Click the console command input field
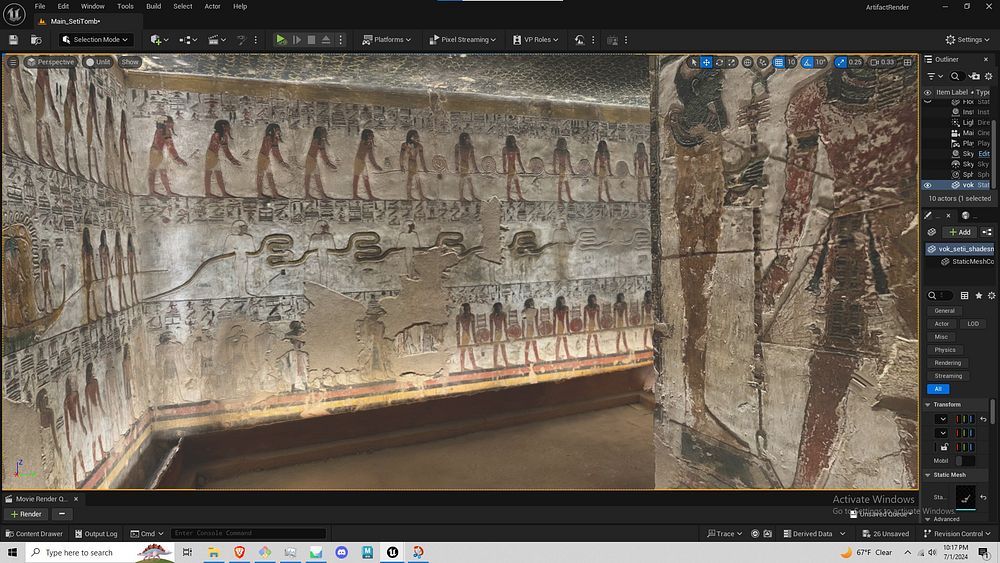Image resolution: width=1000 pixels, height=563 pixels. pyautogui.click(x=248, y=533)
